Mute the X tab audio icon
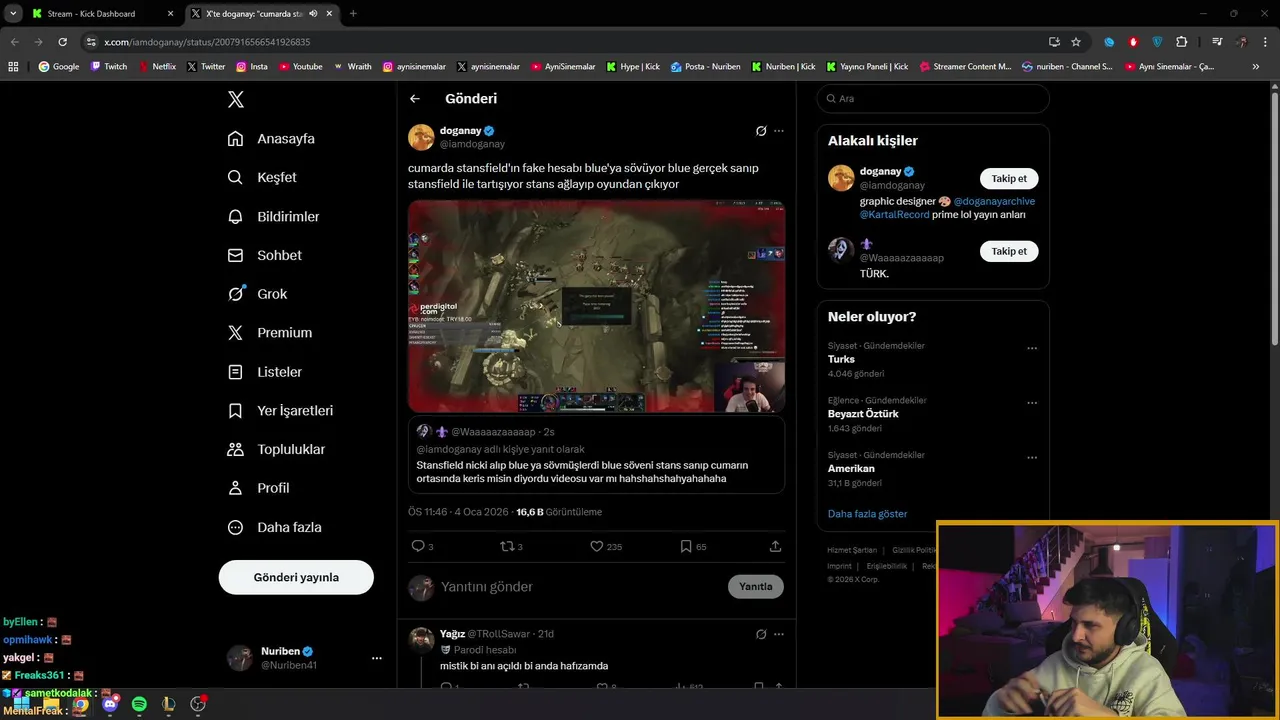This screenshot has width=1280, height=720. 313,14
